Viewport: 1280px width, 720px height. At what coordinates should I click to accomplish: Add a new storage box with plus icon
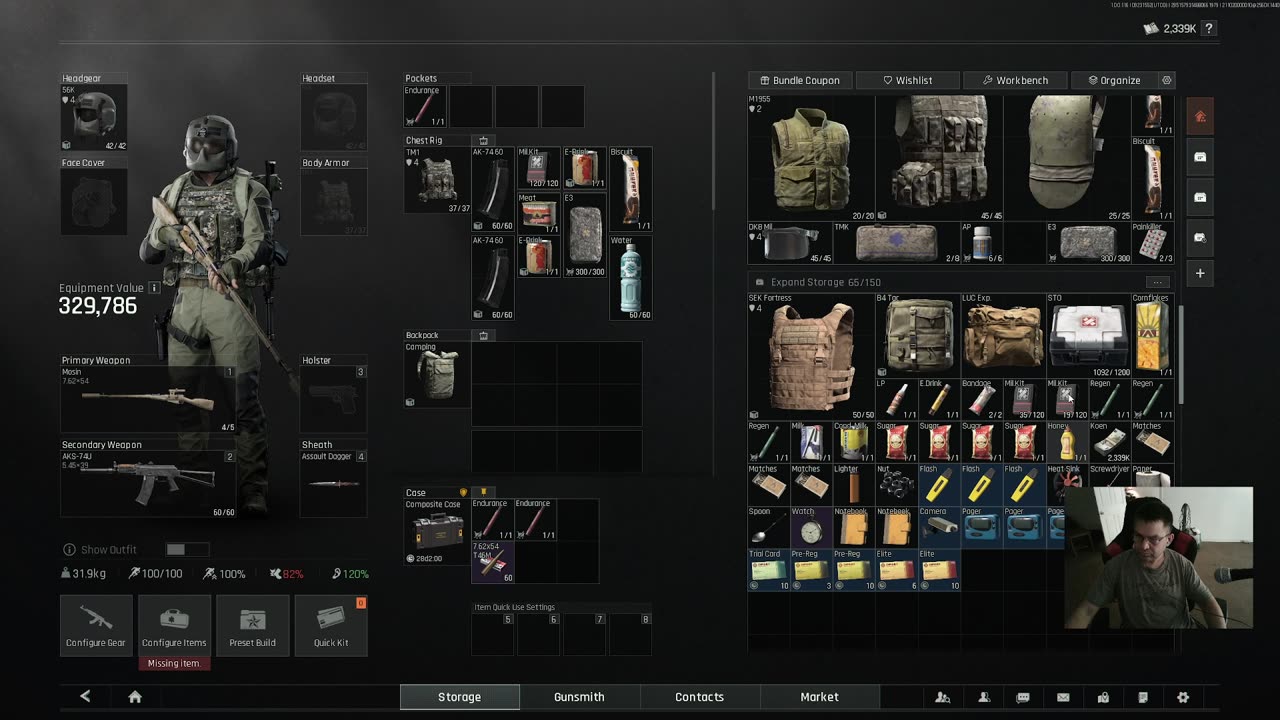coord(1200,273)
